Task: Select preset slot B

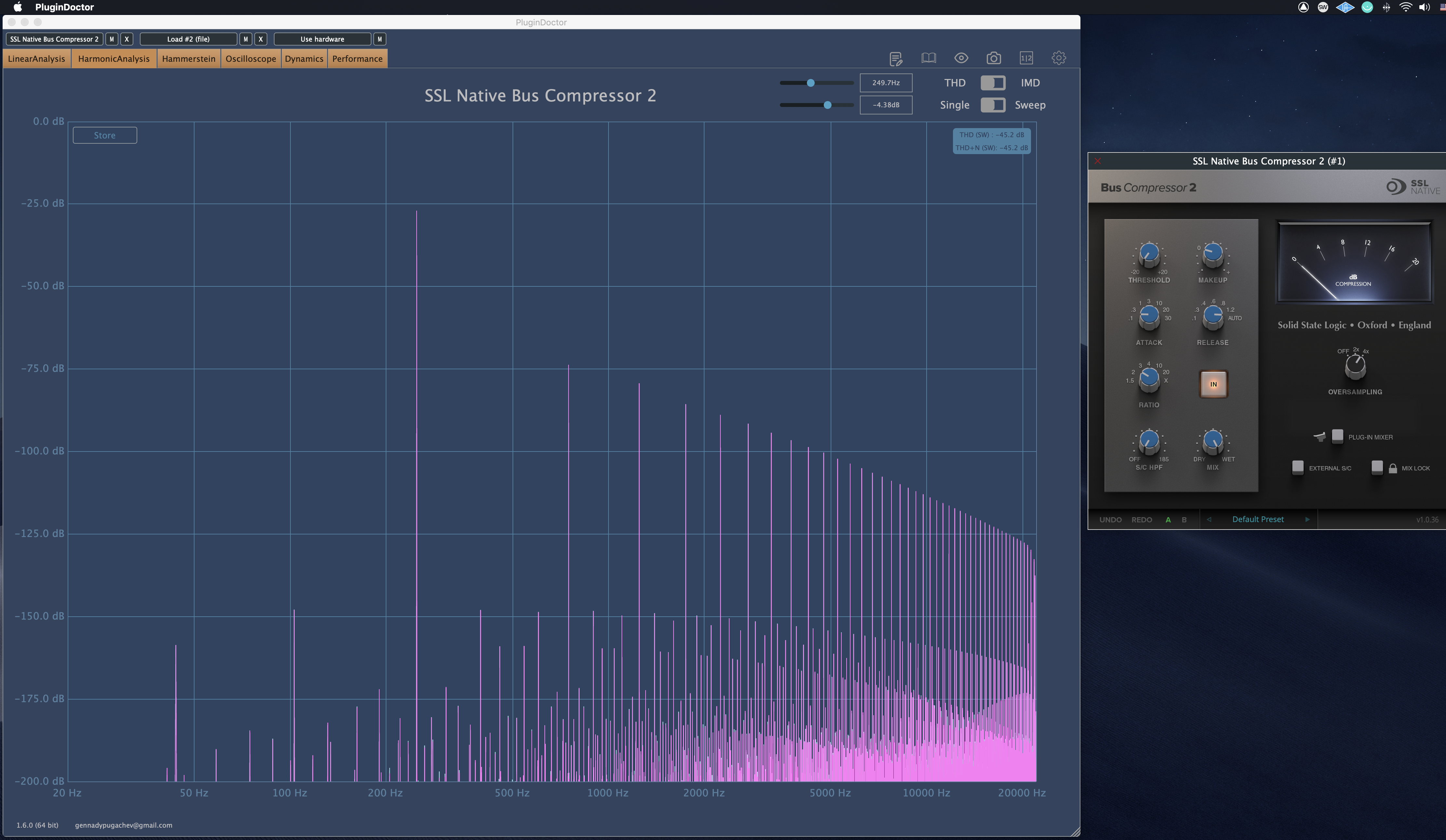Action: (1184, 519)
